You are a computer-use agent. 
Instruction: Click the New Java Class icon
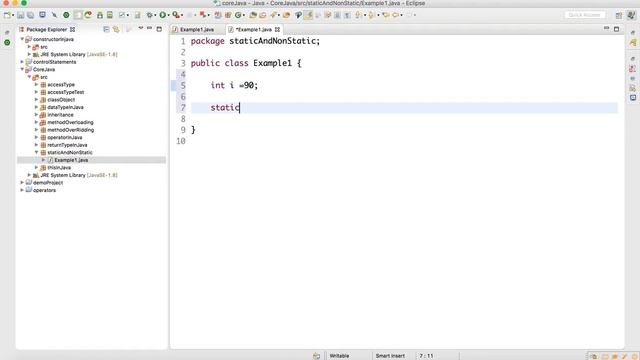[238, 15]
